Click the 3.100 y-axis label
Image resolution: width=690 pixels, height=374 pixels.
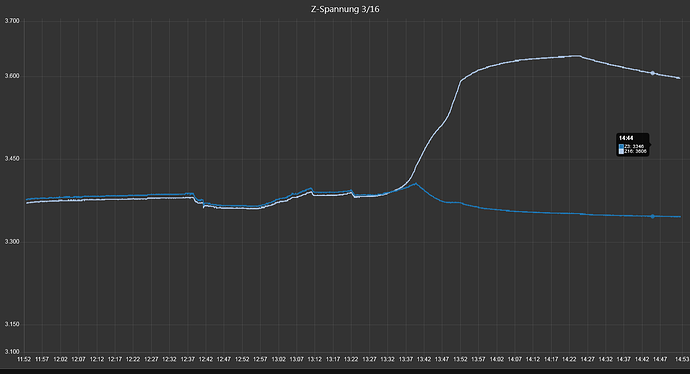(x=12, y=352)
